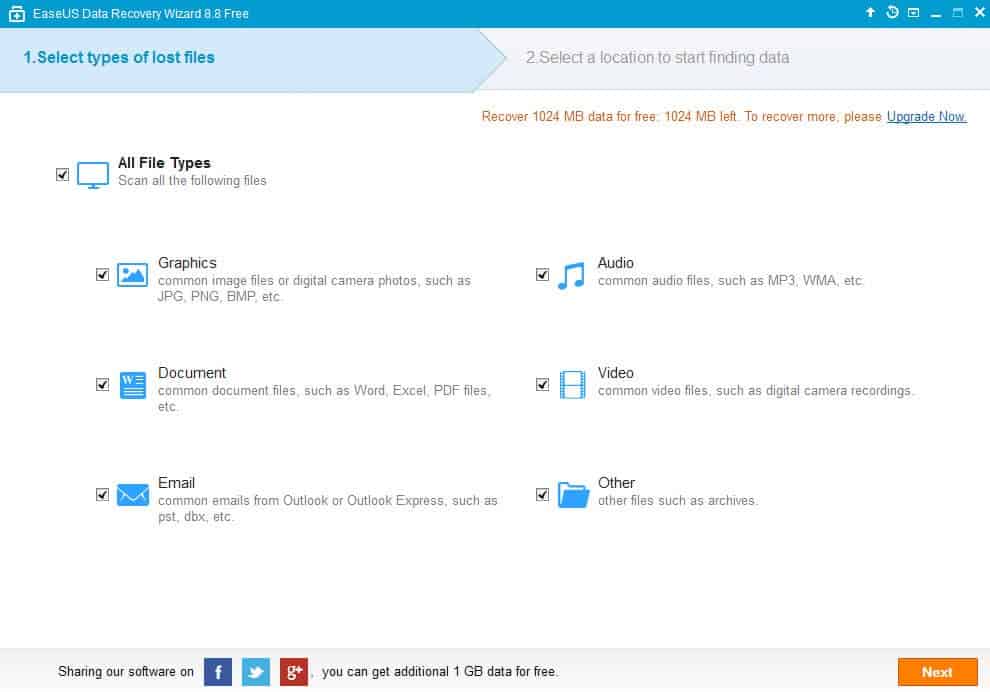Click the upgrade arrow icon in title bar
The image size is (990, 692).
point(870,13)
